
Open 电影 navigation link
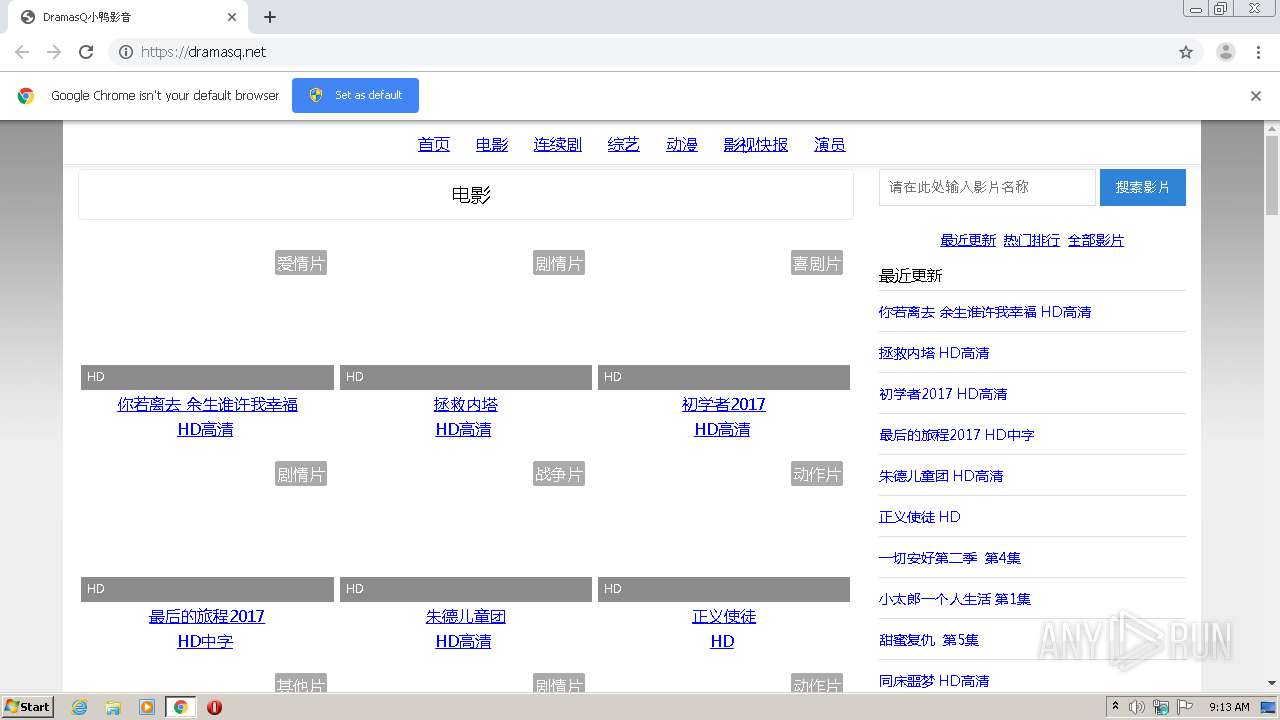coord(492,145)
